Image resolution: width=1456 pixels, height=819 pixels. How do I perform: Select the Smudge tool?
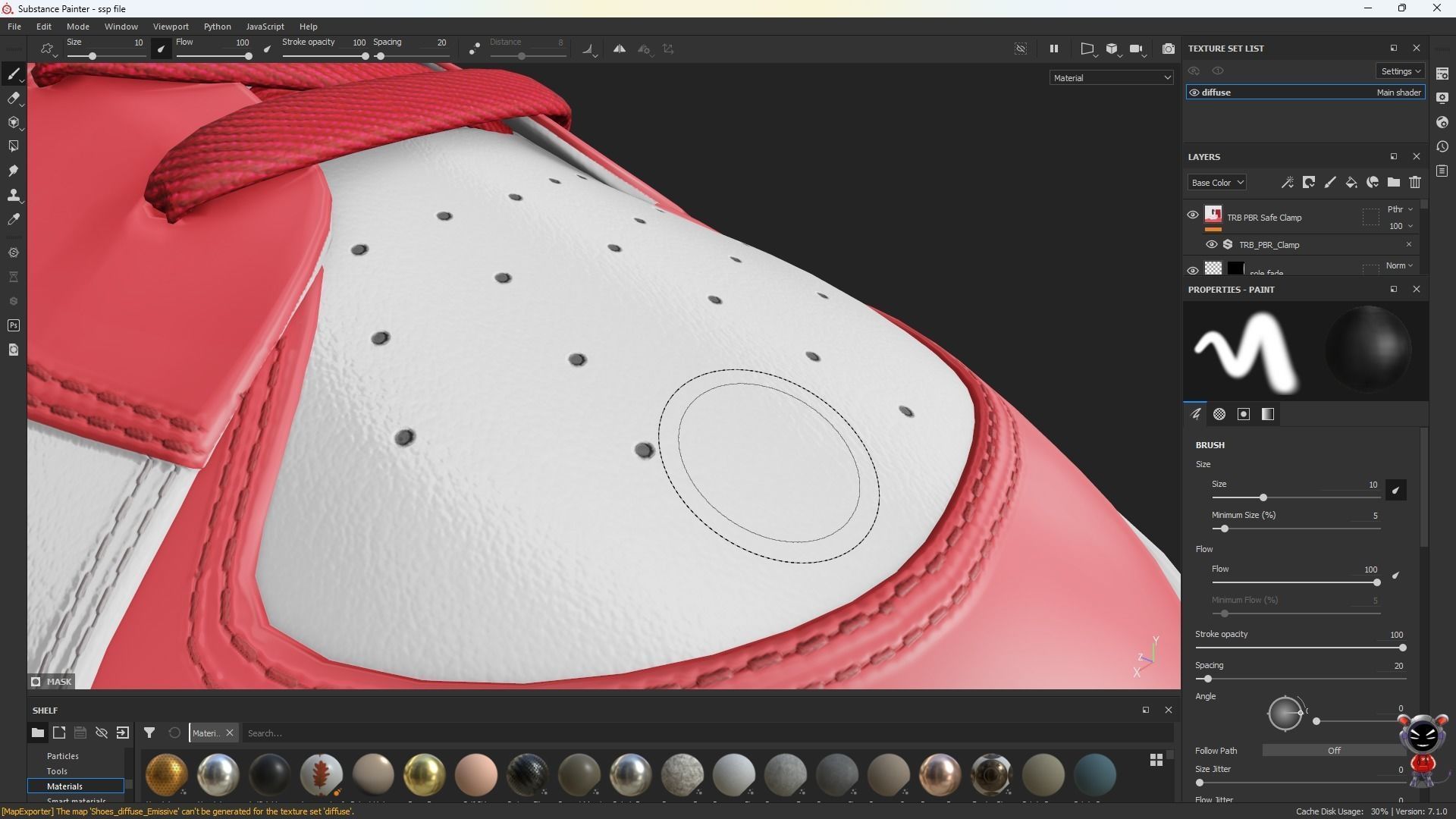[x=13, y=171]
